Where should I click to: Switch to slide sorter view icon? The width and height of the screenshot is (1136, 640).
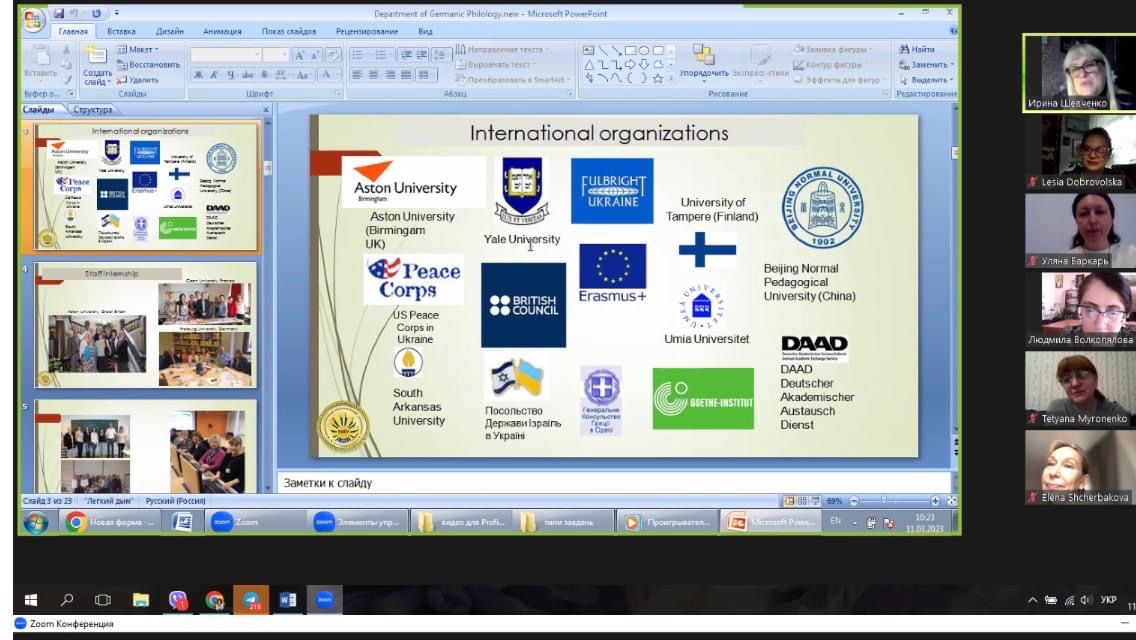coord(802,501)
